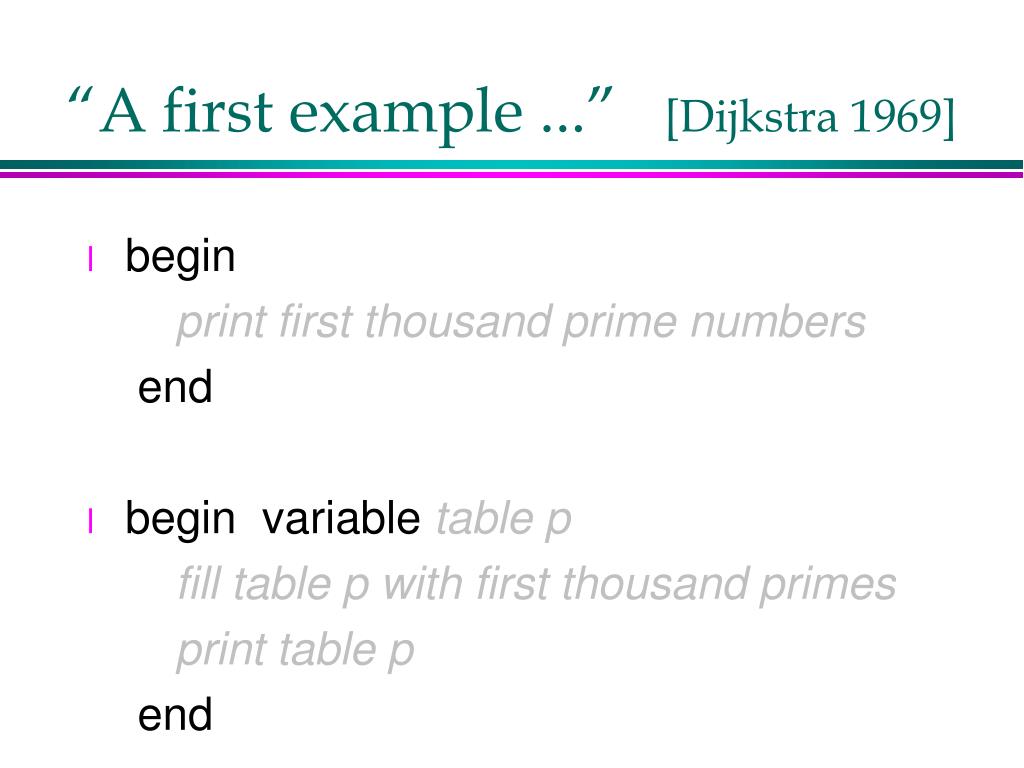Select the first magenta bullet marker
Viewport: 1024px width, 768px height.
point(90,259)
